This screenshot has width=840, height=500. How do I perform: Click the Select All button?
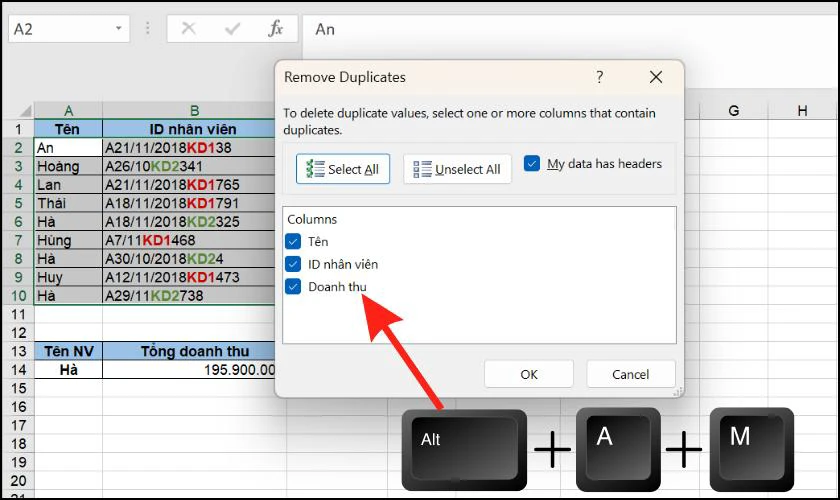tap(343, 169)
